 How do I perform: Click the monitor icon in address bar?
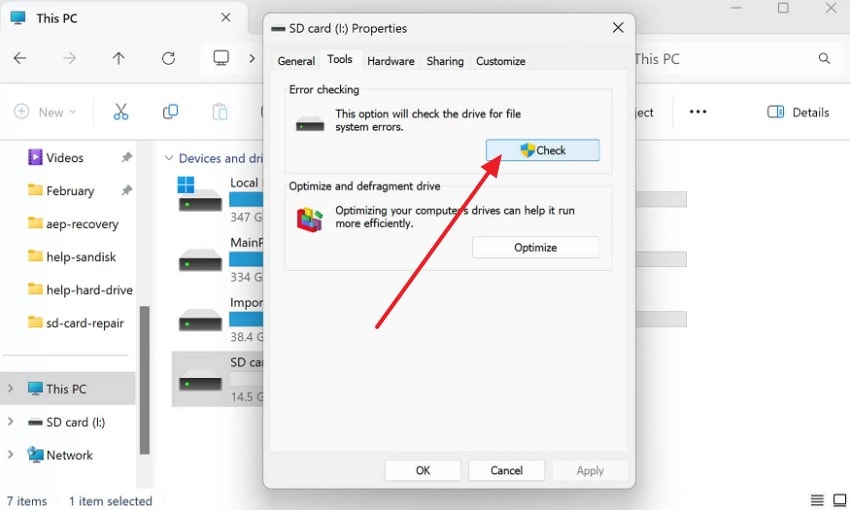pyautogui.click(x=221, y=57)
